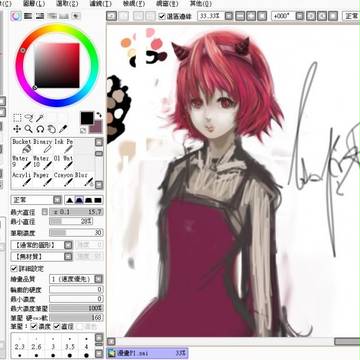Select the rectangular selection tool
Screen dimensions: 360x360
pyautogui.click(x=17, y=118)
